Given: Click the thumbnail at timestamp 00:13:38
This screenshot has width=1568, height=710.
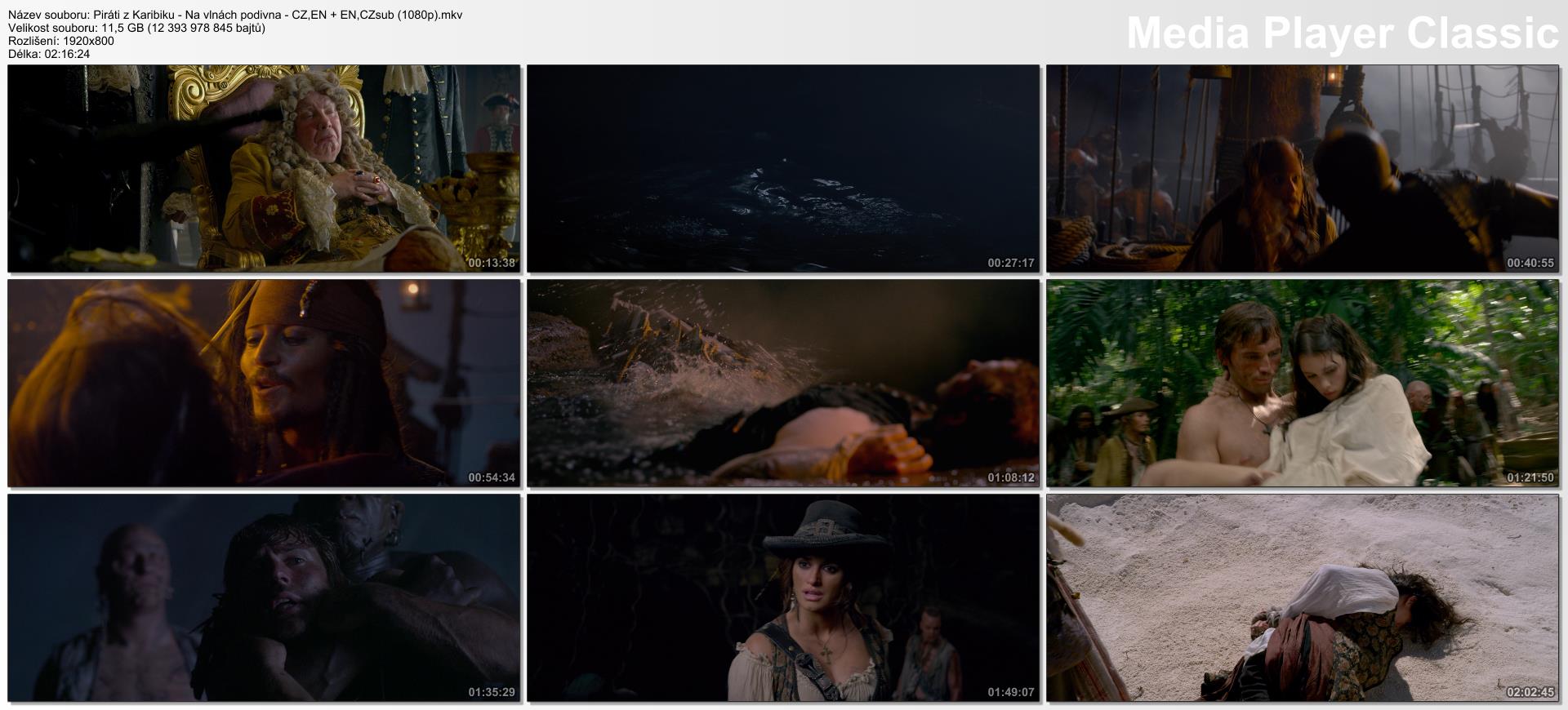Looking at the screenshot, I should coord(264,168).
